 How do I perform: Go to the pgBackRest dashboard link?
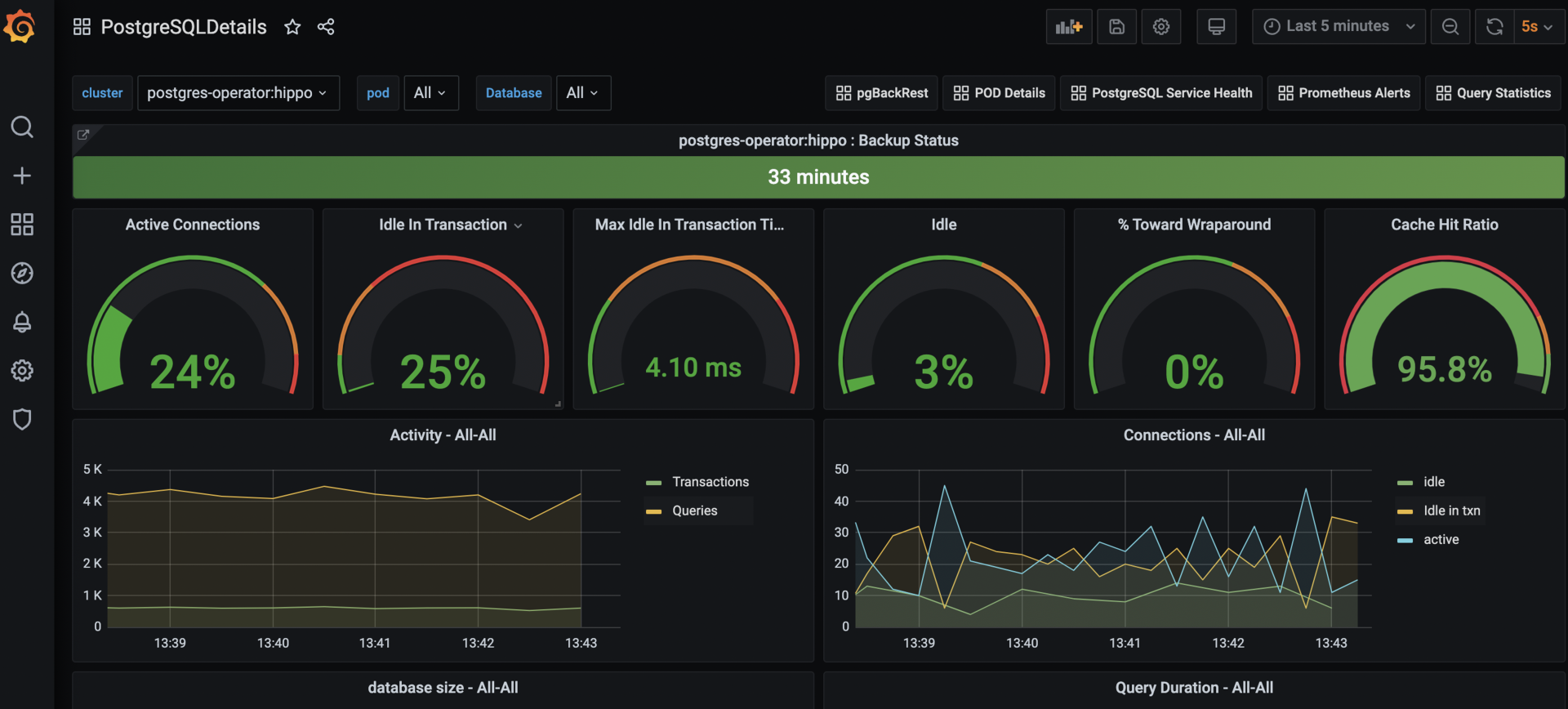(881, 93)
